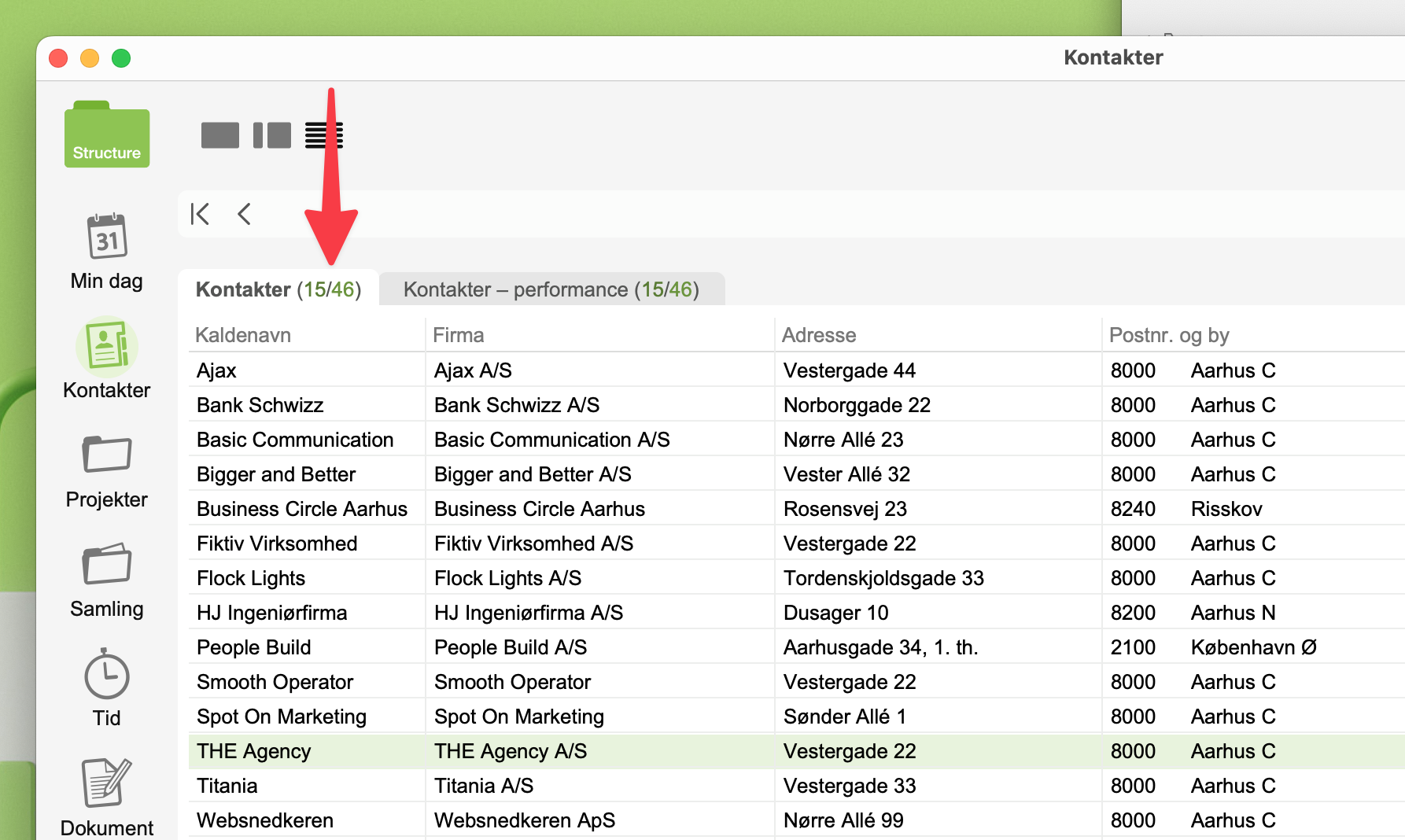Switch to list view layout
Screen dimensions: 1405x840
coord(324,135)
